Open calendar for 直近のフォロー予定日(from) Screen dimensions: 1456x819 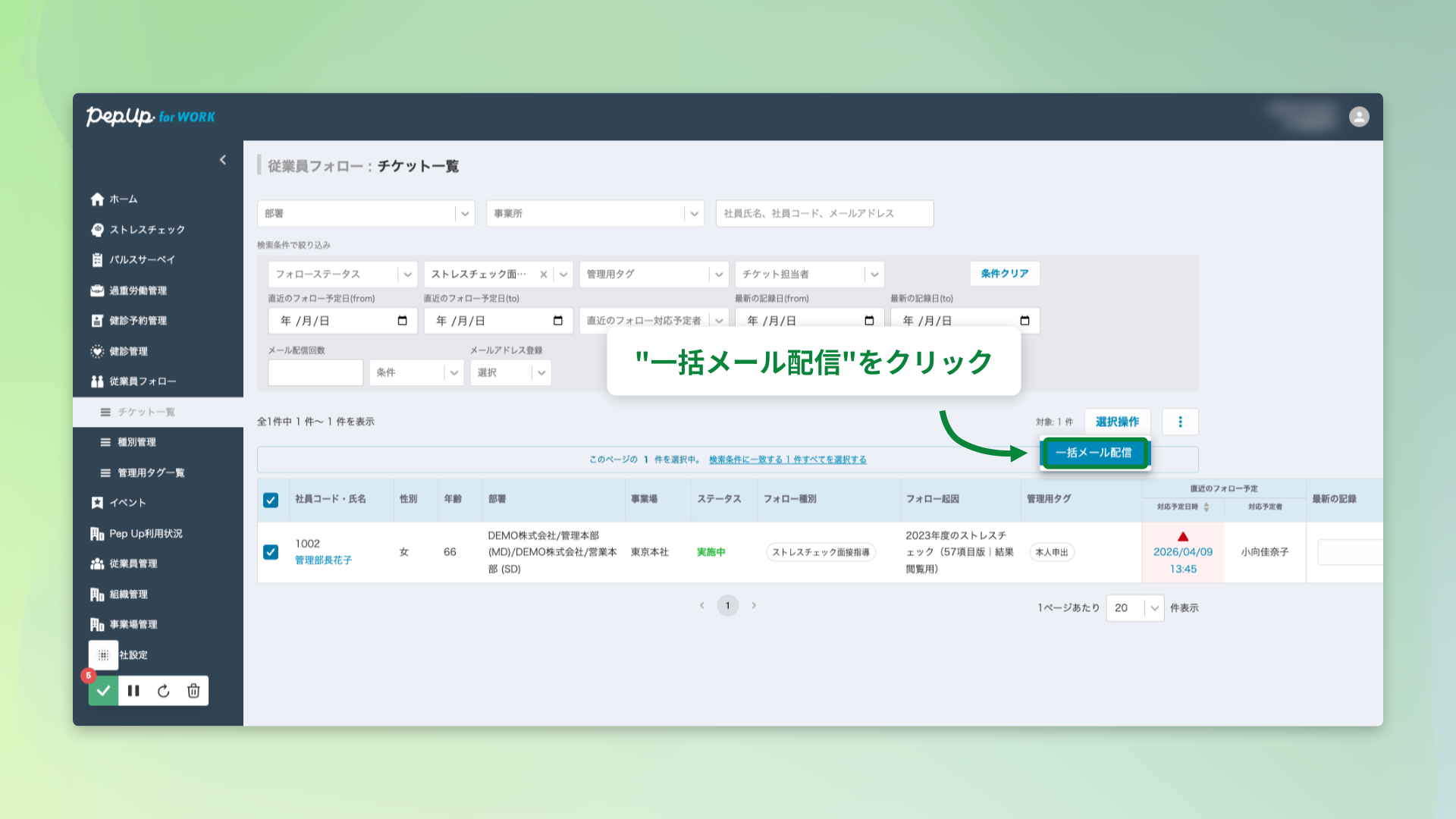tap(402, 321)
